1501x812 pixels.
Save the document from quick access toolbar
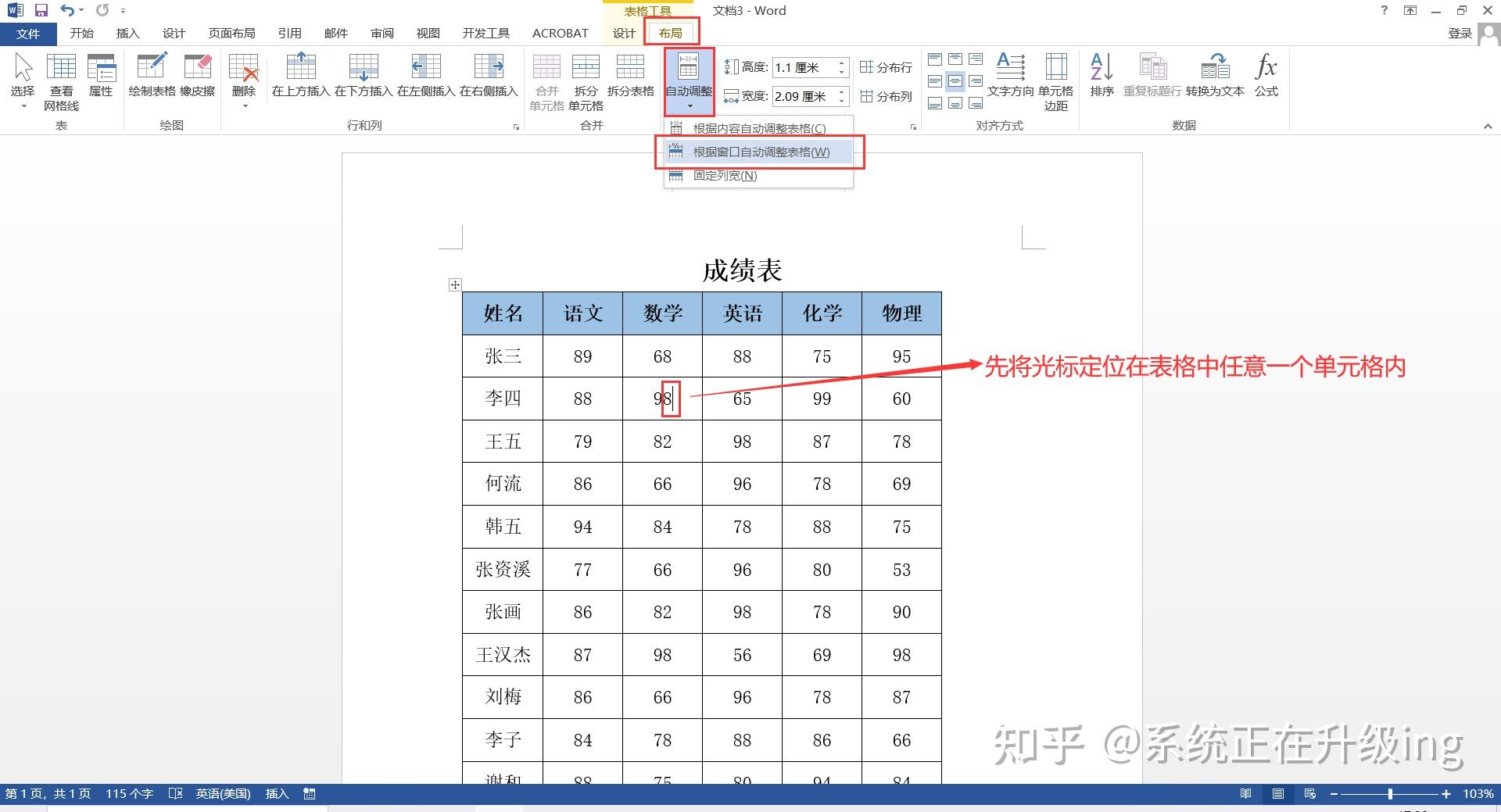[41, 10]
